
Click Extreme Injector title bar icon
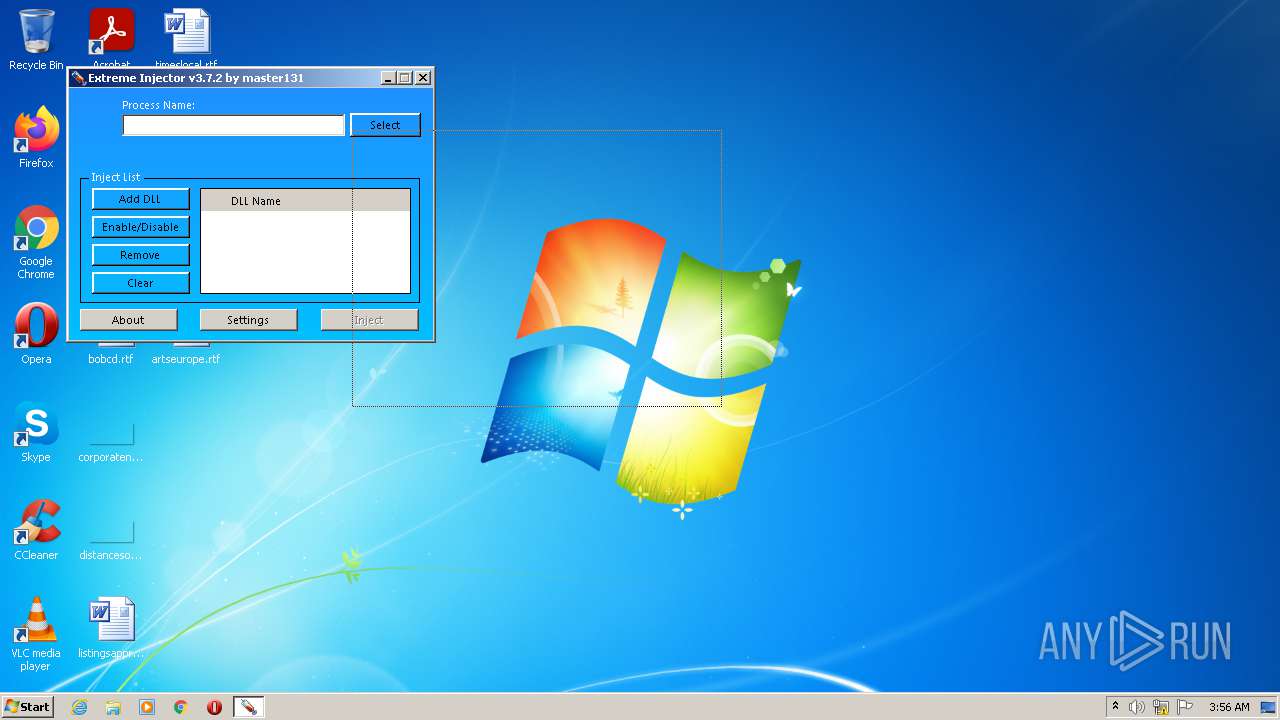click(x=78, y=78)
